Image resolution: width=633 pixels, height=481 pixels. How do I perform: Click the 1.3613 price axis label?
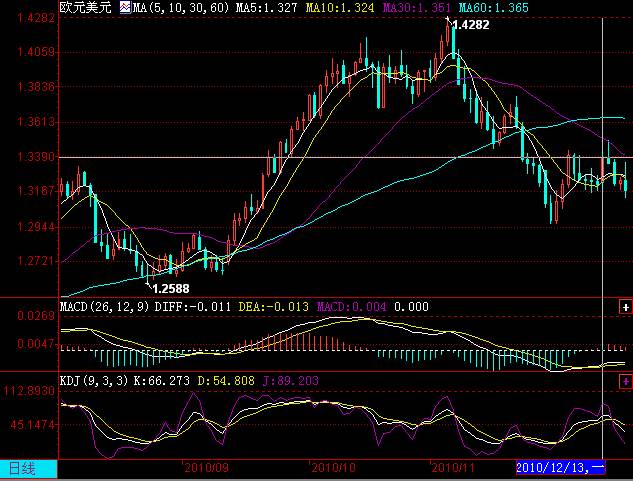(36, 122)
